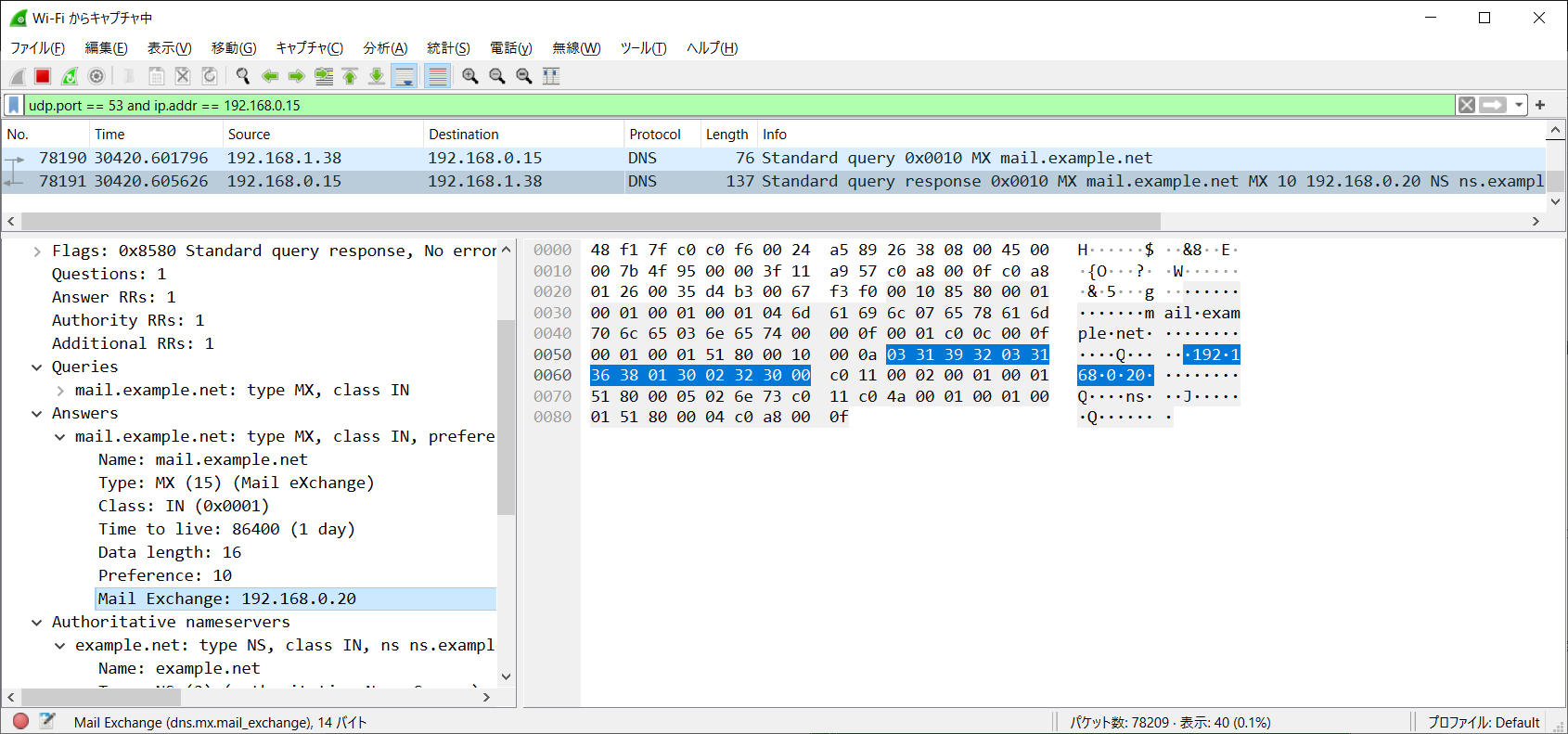Clear the display filter
The image size is (1568, 734).
tap(1467, 105)
